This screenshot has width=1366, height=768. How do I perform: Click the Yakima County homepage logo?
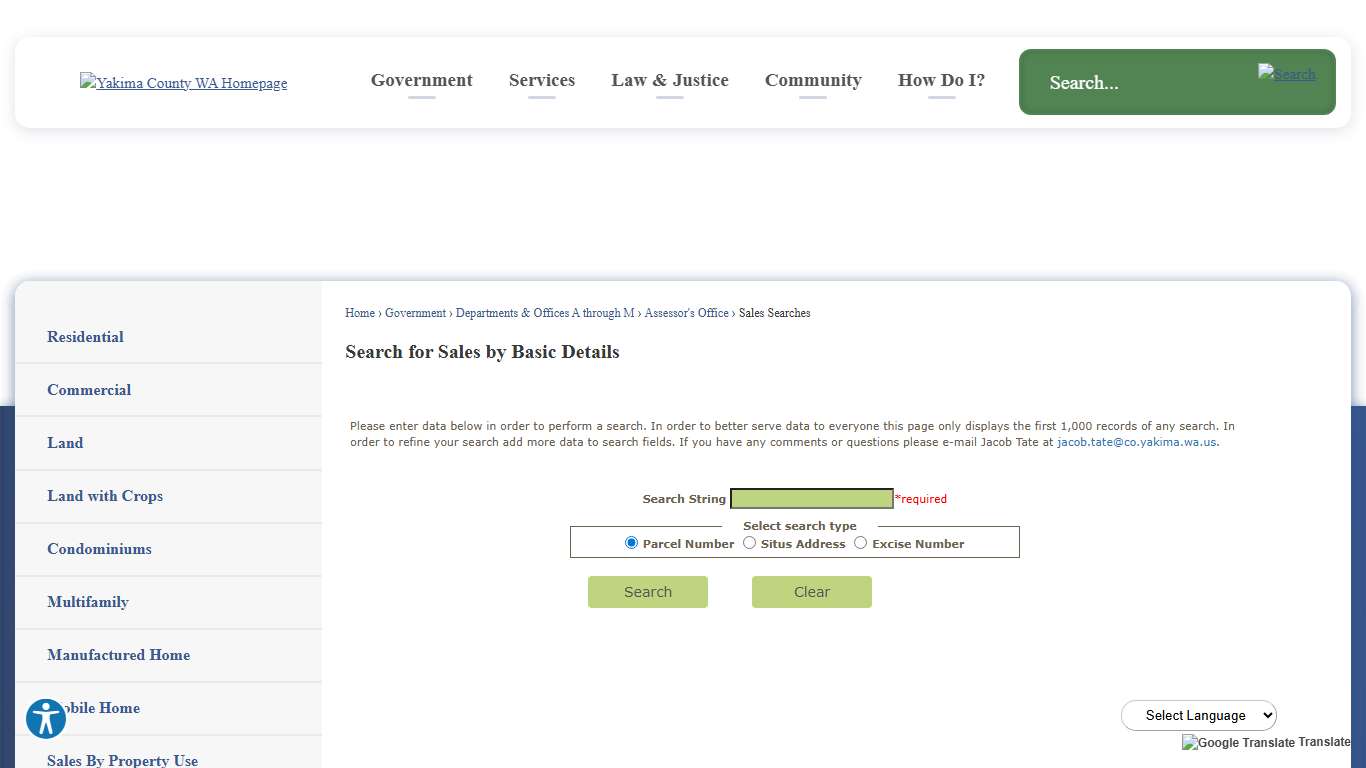(183, 83)
